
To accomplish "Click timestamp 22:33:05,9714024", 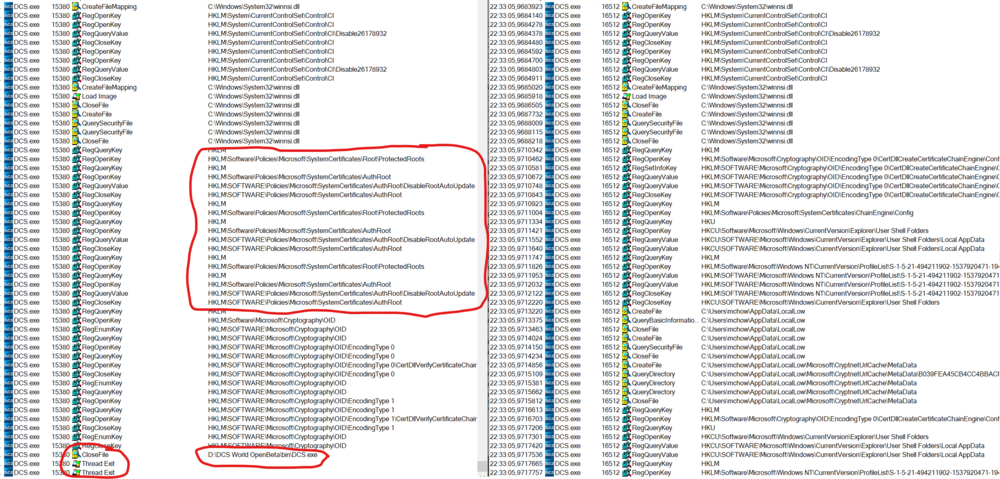I will click(x=517, y=338).
